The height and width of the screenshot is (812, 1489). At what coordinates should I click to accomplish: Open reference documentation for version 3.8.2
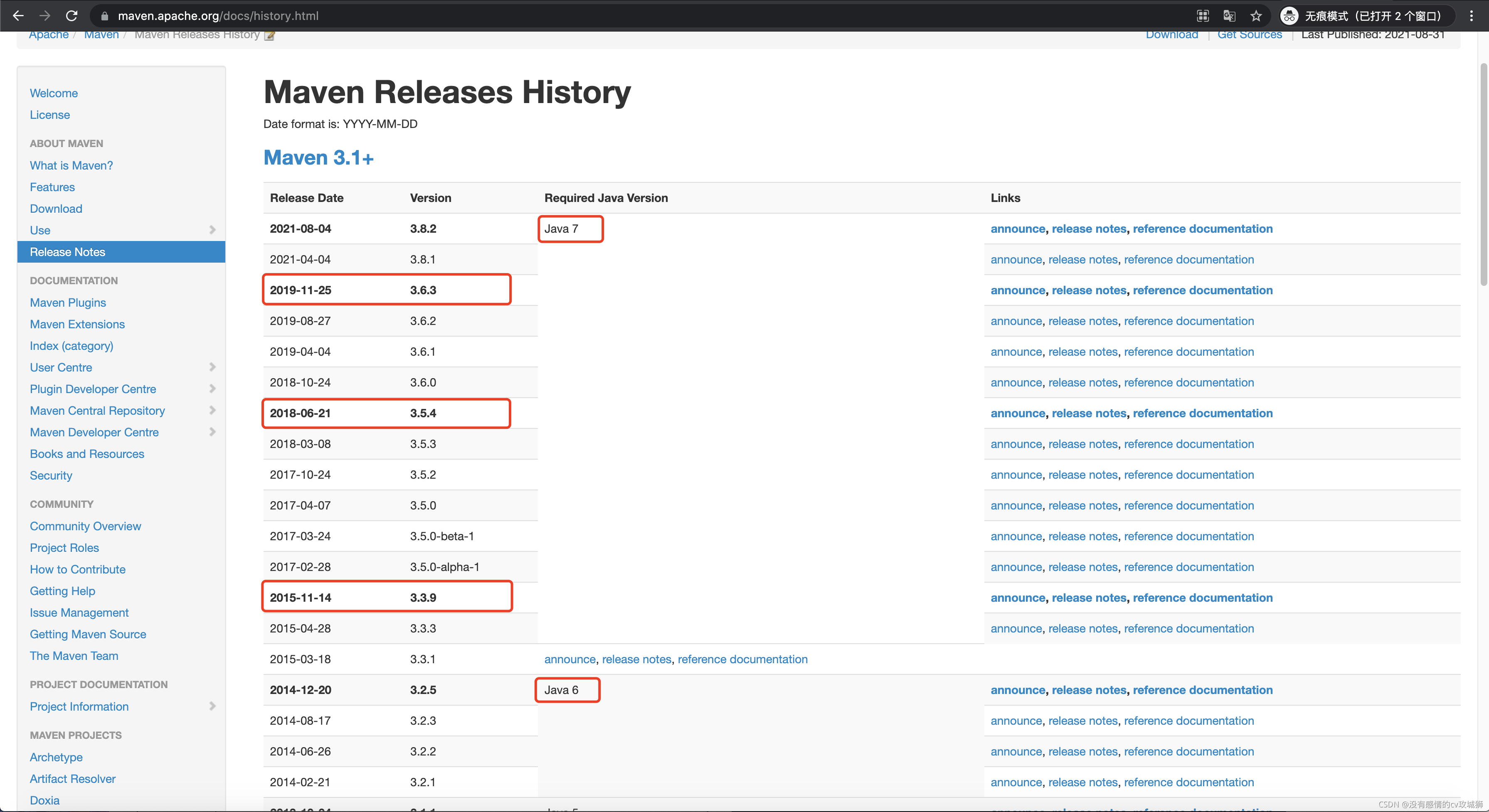1203,228
